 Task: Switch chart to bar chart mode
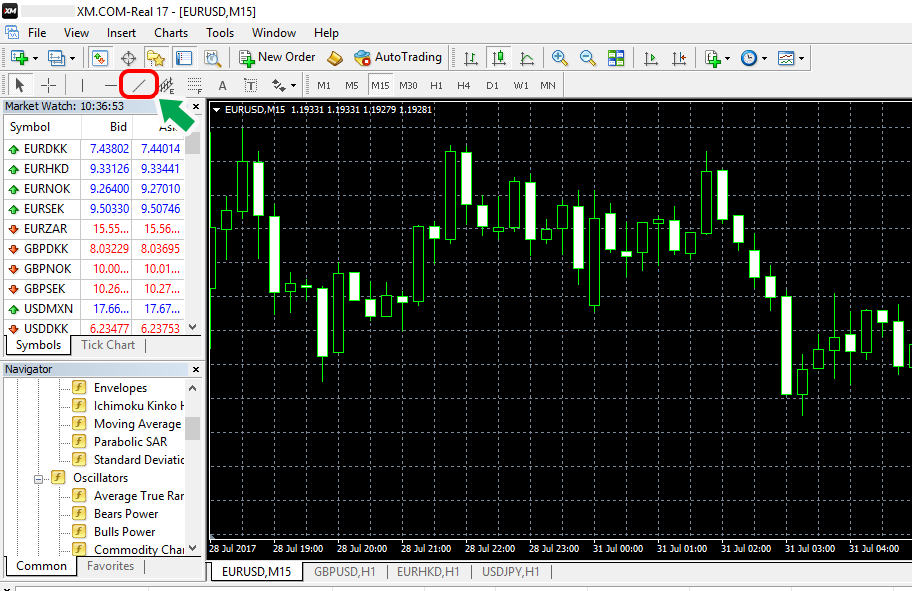[471, 58]
